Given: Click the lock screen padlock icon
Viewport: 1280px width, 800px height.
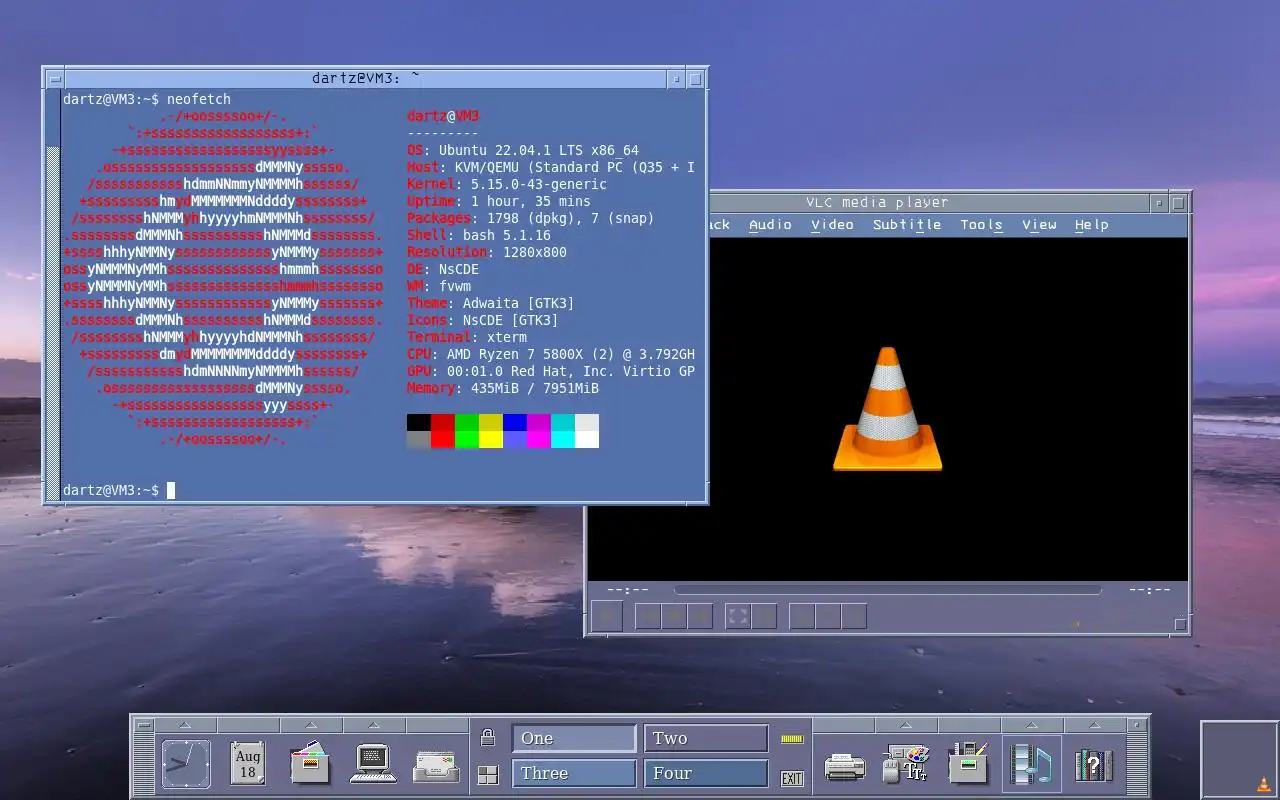Looking at the screenshot, I should point(488,738).
